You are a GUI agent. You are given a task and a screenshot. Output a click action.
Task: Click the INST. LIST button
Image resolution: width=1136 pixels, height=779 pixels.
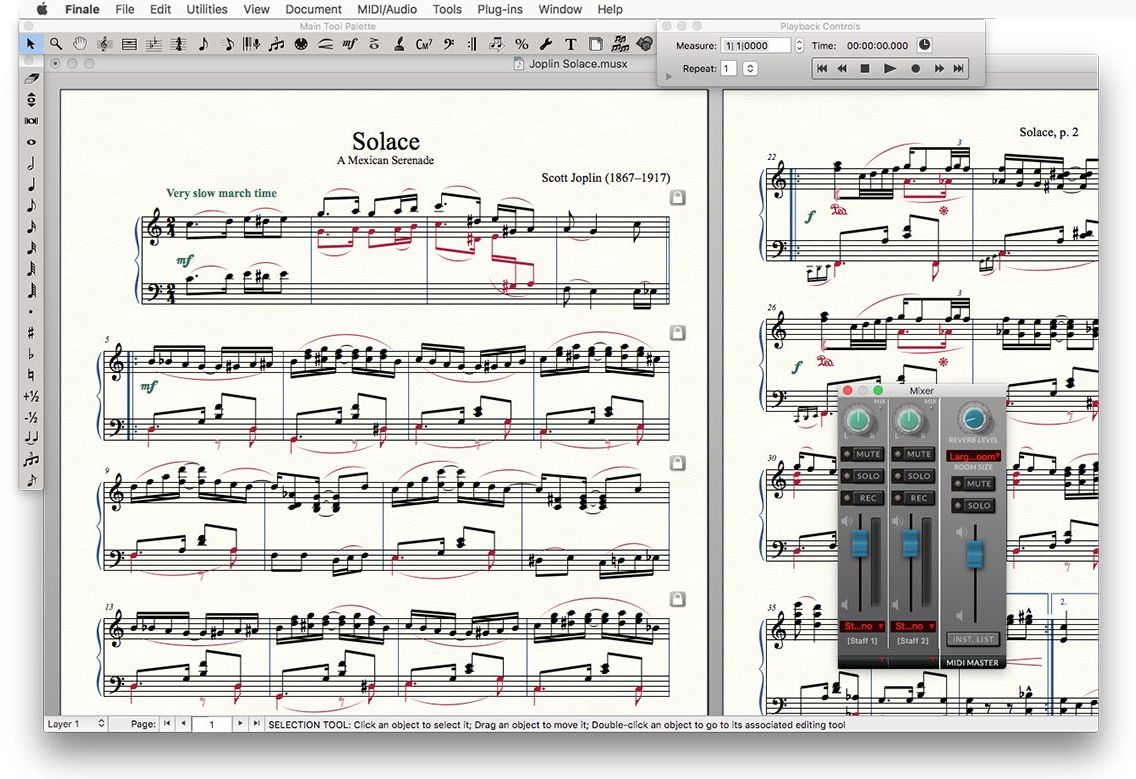pyautogui.click(x=974, y=639)
